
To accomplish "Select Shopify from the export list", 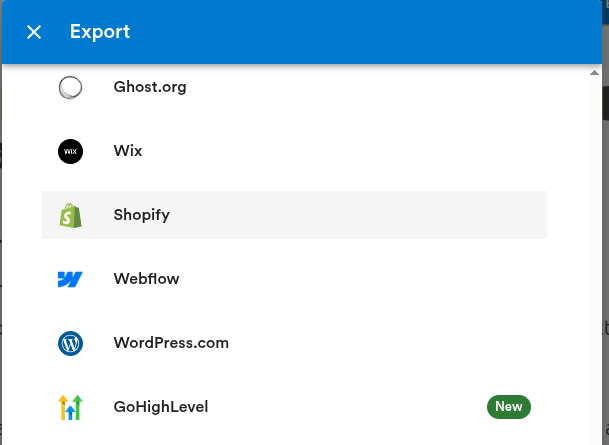I will tap(294, 215).
